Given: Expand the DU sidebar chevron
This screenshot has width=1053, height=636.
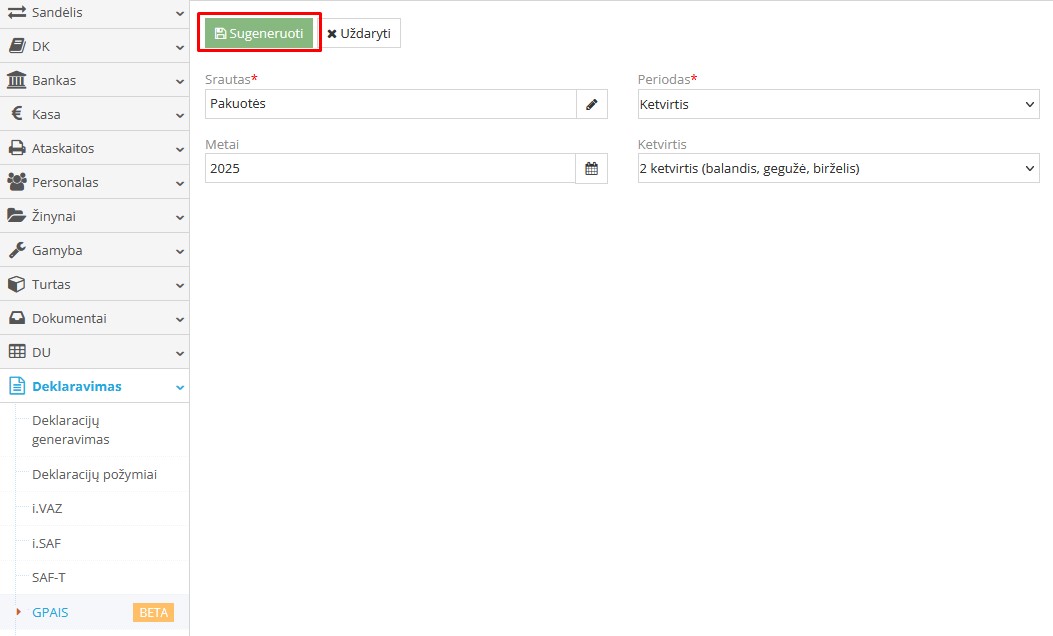Looking at the screenshot, I should 179,353.
